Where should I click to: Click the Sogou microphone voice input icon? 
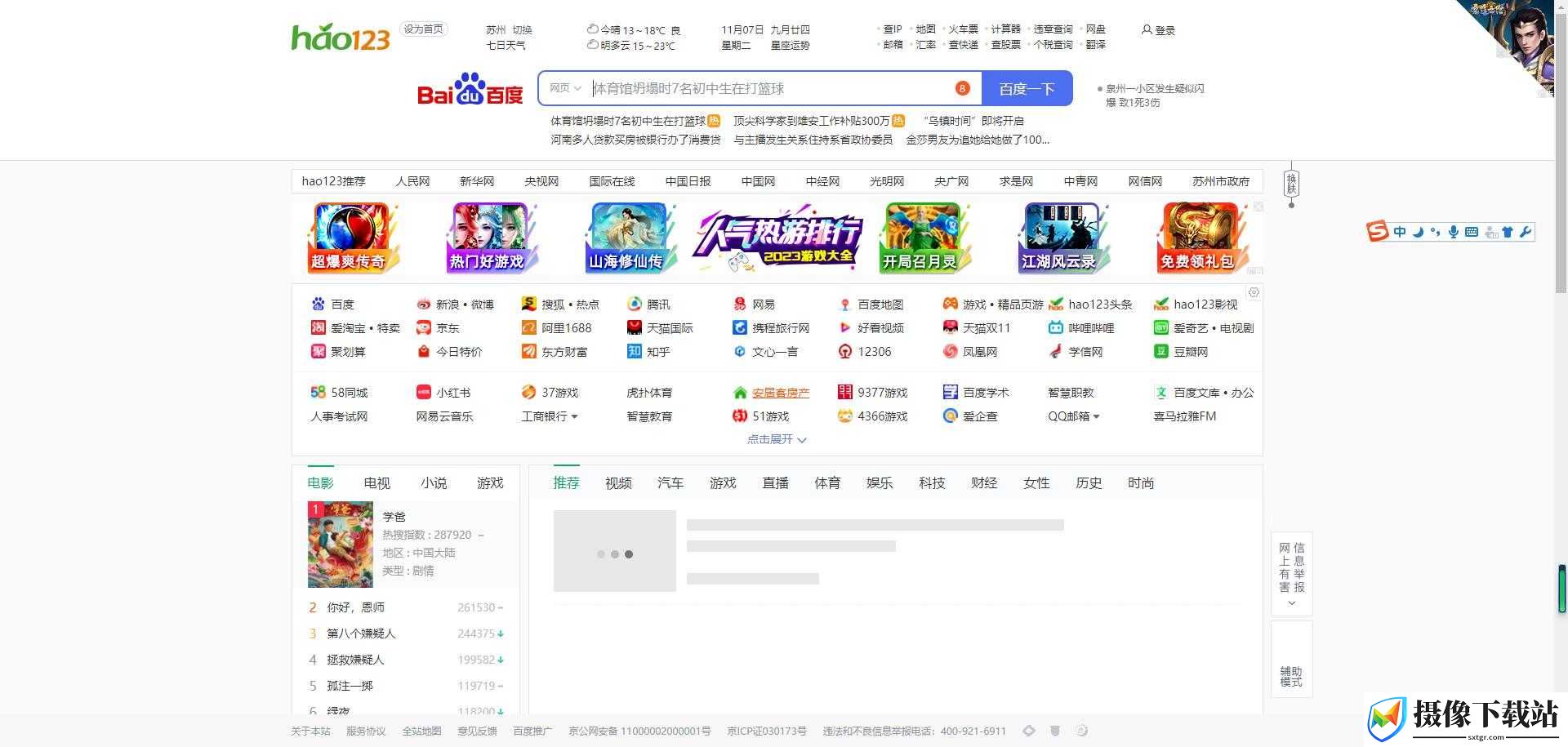[1454, 232]
